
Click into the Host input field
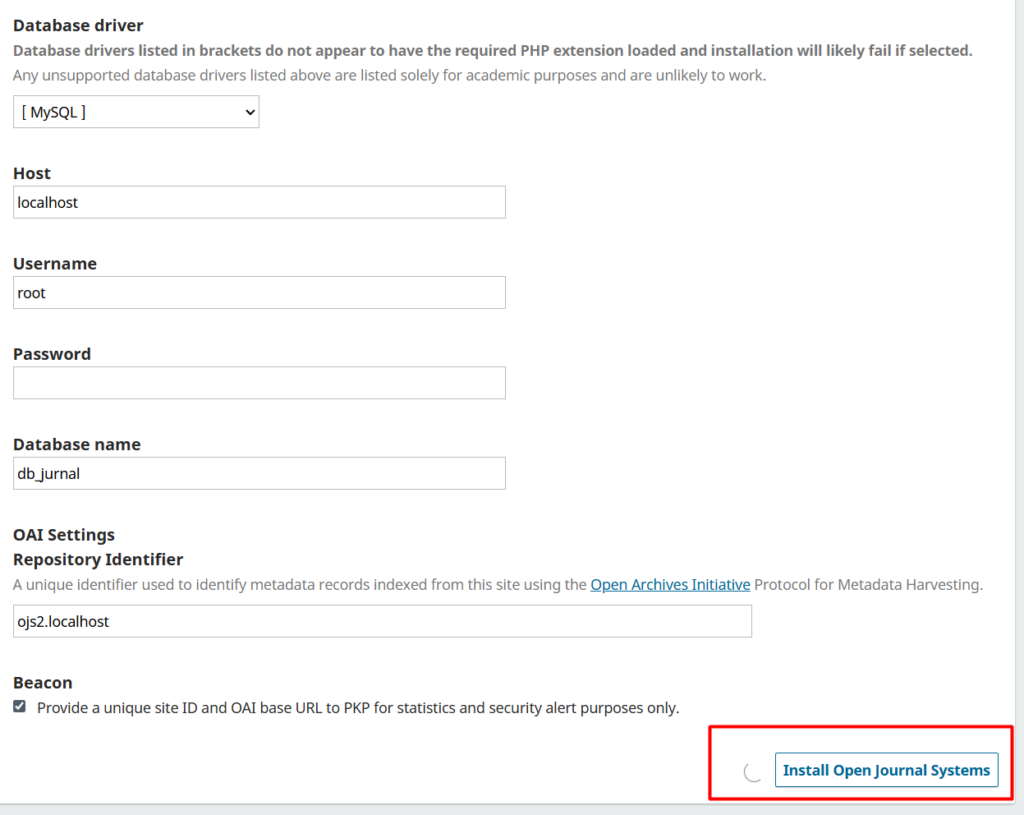(259, 202)
